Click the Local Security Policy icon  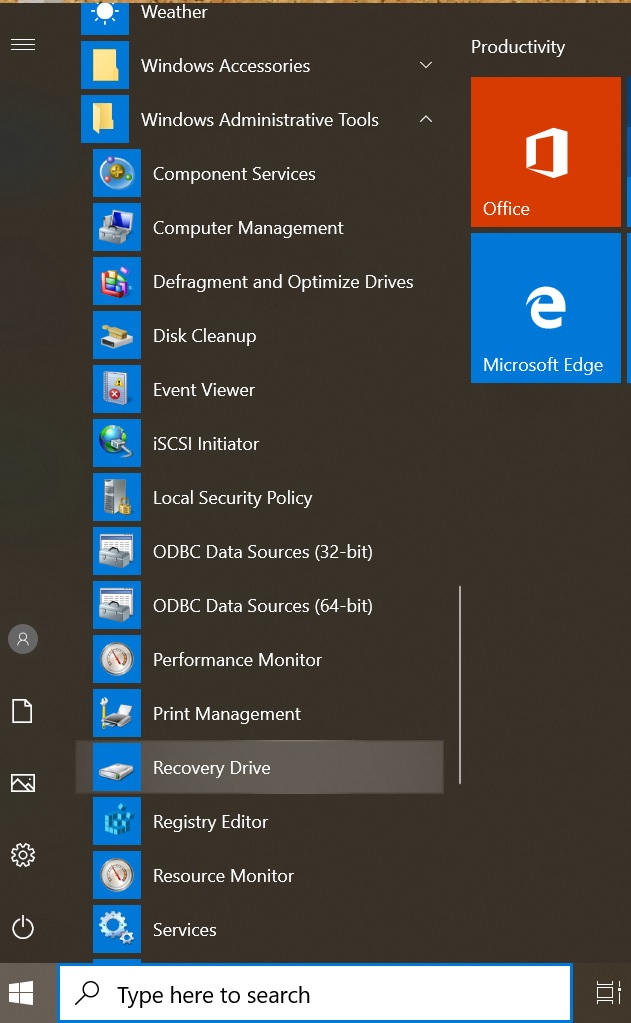click(117, 497)
